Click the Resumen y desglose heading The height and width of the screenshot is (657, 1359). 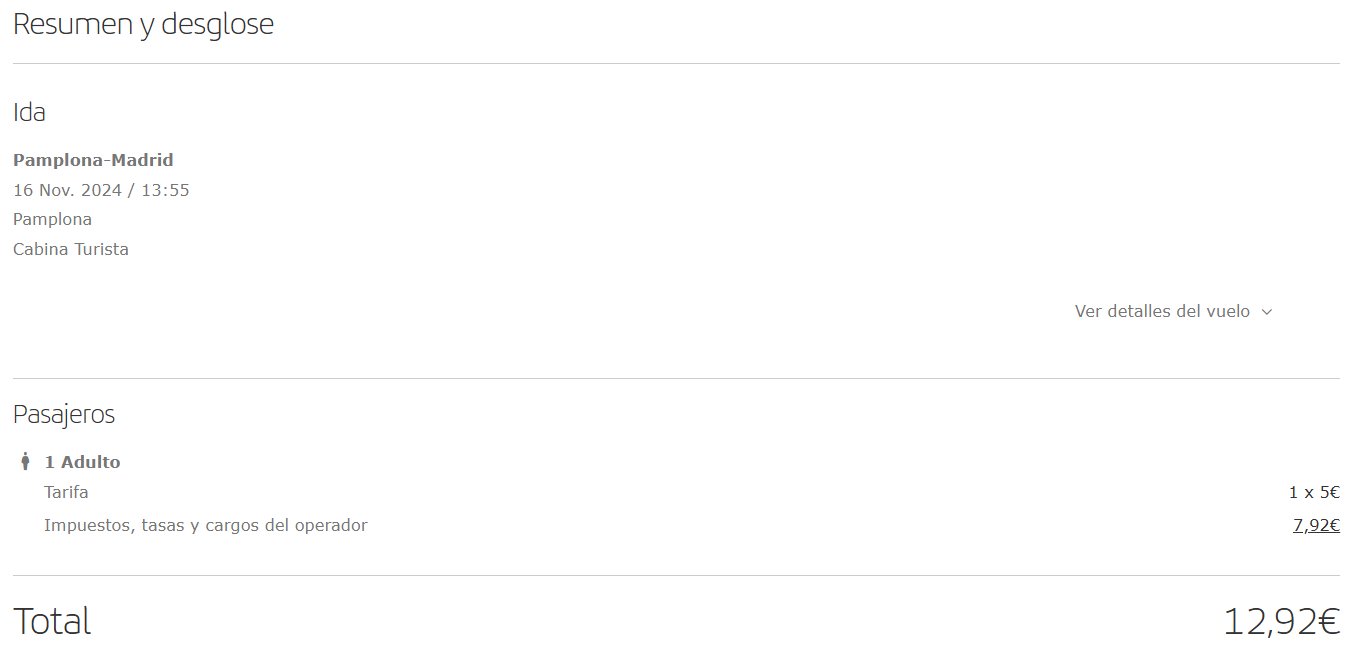143,25
